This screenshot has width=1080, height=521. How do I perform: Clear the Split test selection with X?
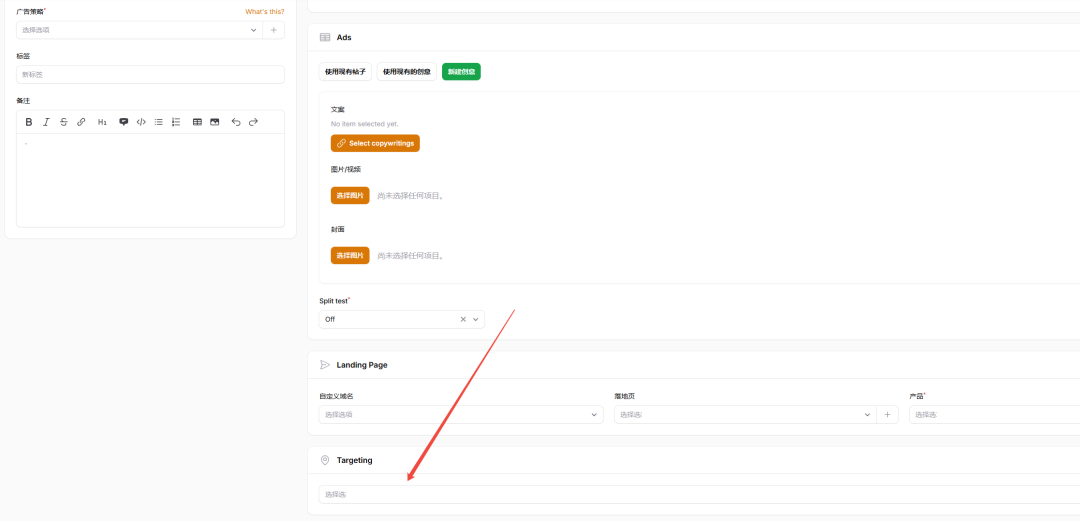(463, 320)
